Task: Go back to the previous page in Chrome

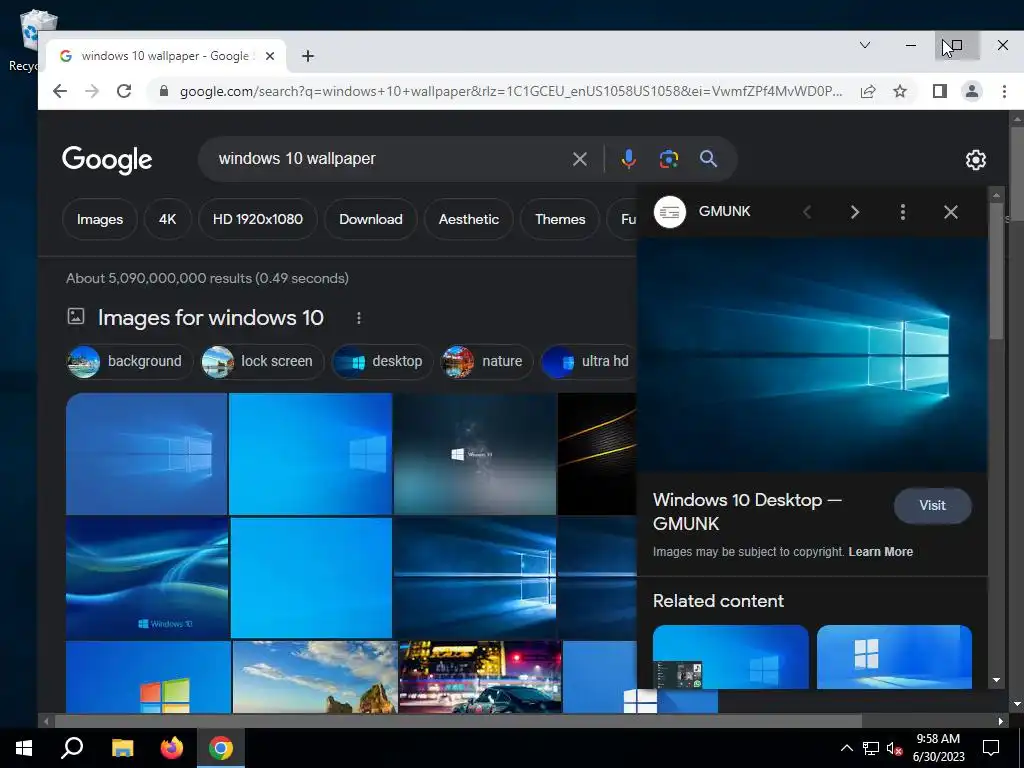Action: pyautogui.click(x=59, y=91)
